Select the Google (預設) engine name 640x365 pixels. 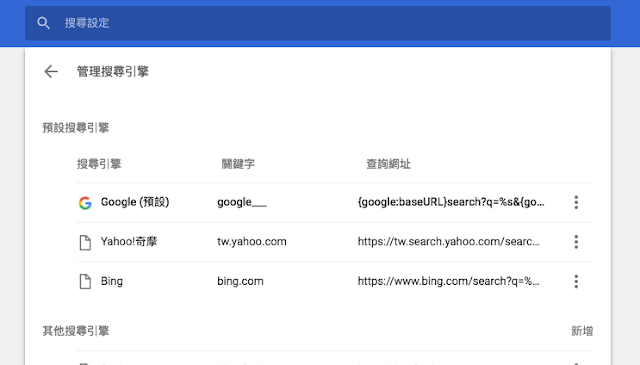click(135, 202)
